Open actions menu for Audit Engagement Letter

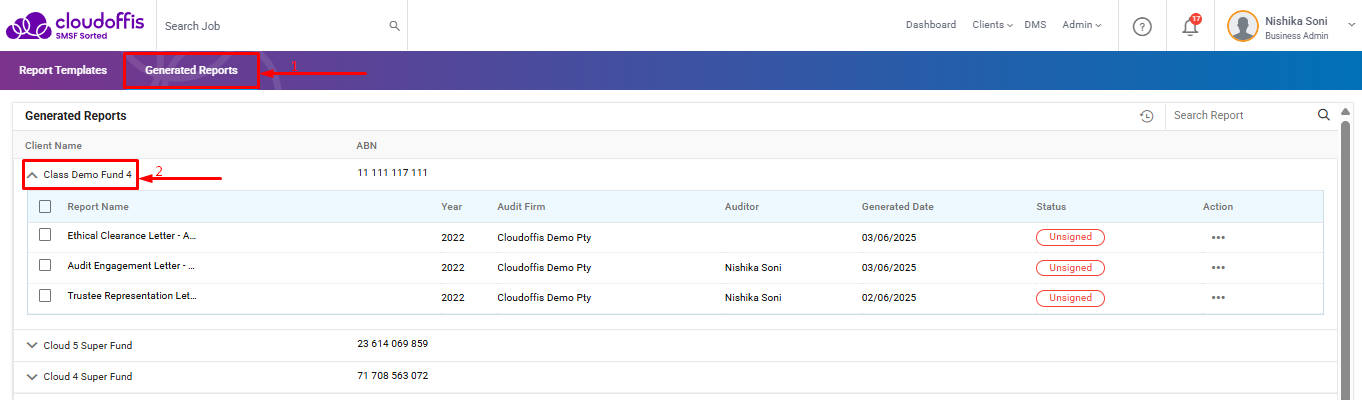1218,268
